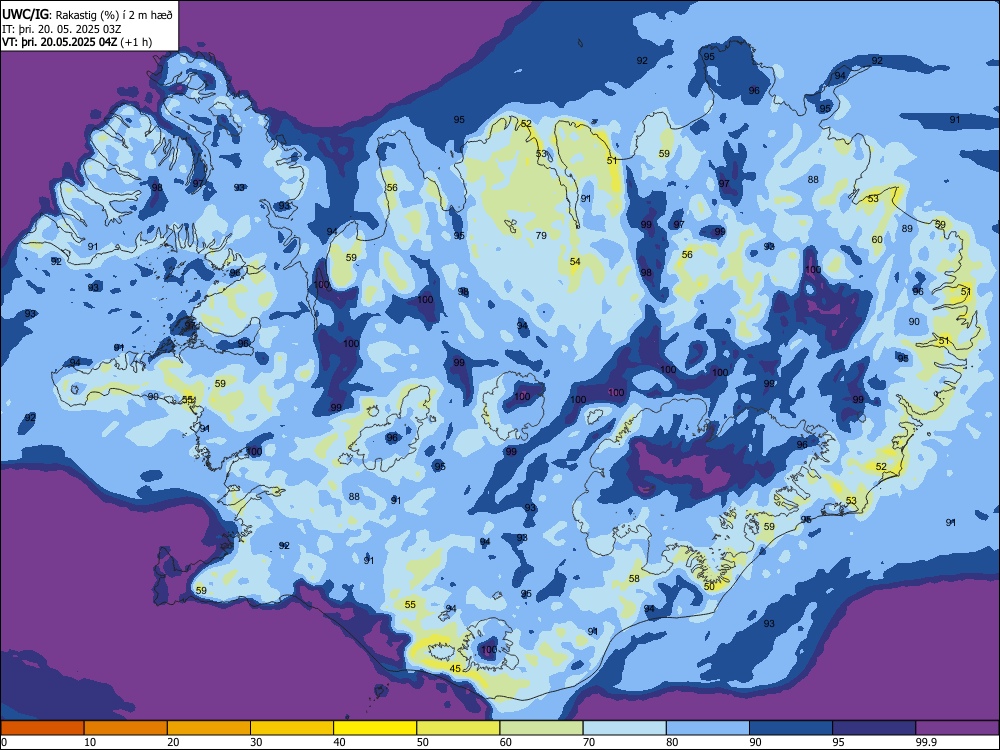Pick the 40–50 bright yellow legend swatch
The width and height of the screenshot is (1000, 750).
pyautogui.click(x=375, y=728)
